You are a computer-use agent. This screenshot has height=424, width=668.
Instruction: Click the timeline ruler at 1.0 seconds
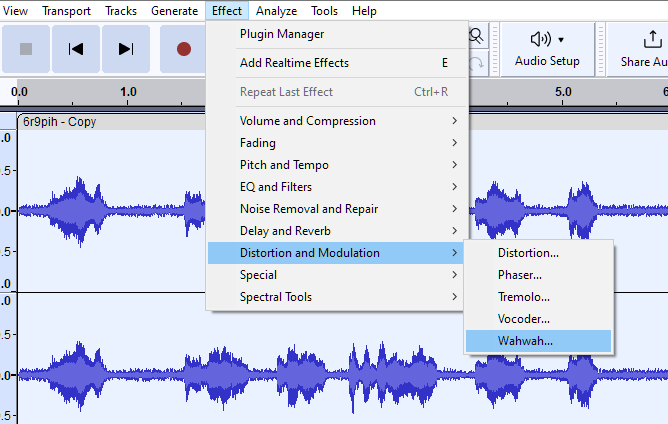(128, 92)
